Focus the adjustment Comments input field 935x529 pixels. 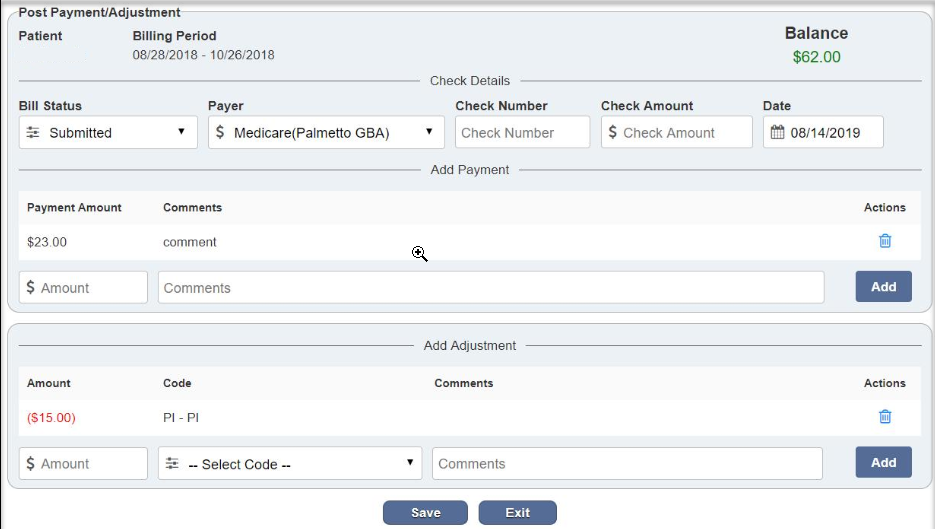[627, 463]
